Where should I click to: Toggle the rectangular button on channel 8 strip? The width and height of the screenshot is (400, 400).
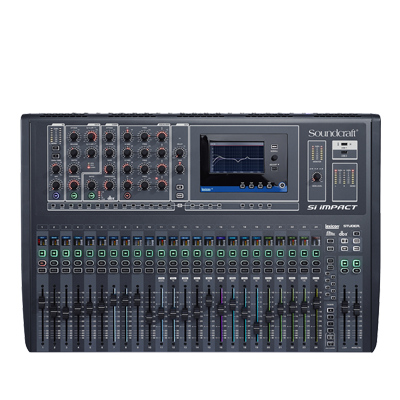pyautogui.click(x=125, y=271)
